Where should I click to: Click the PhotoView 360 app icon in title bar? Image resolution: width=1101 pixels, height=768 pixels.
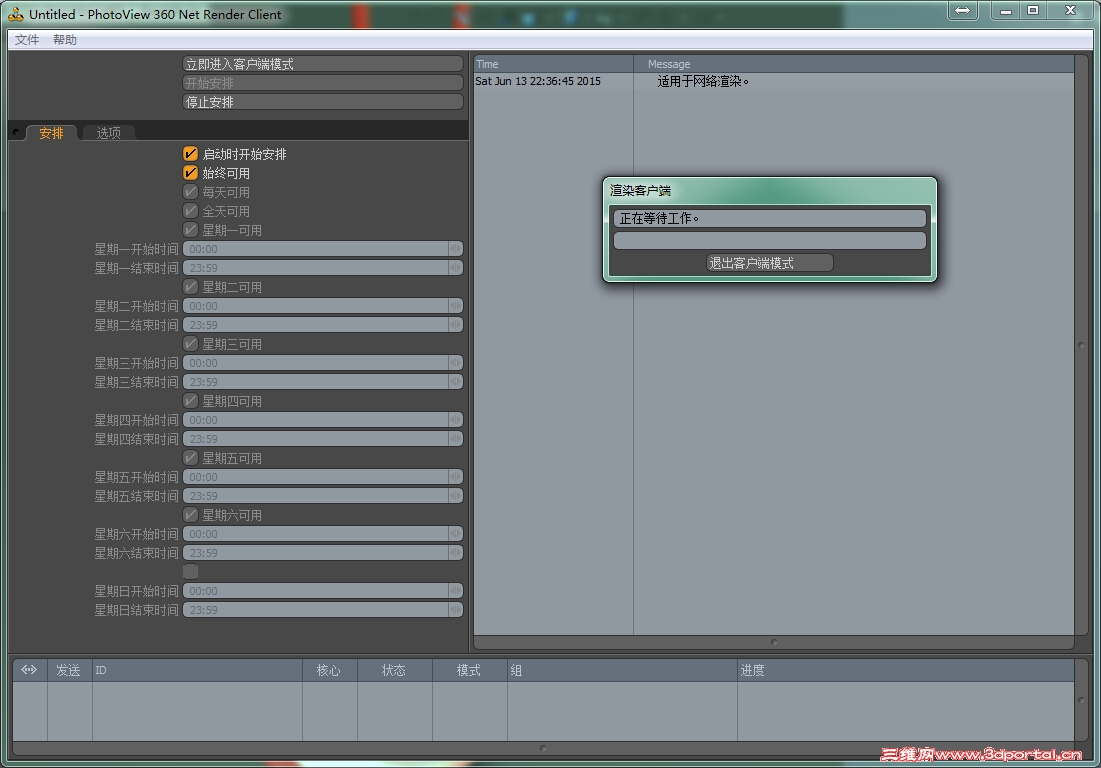15,14
